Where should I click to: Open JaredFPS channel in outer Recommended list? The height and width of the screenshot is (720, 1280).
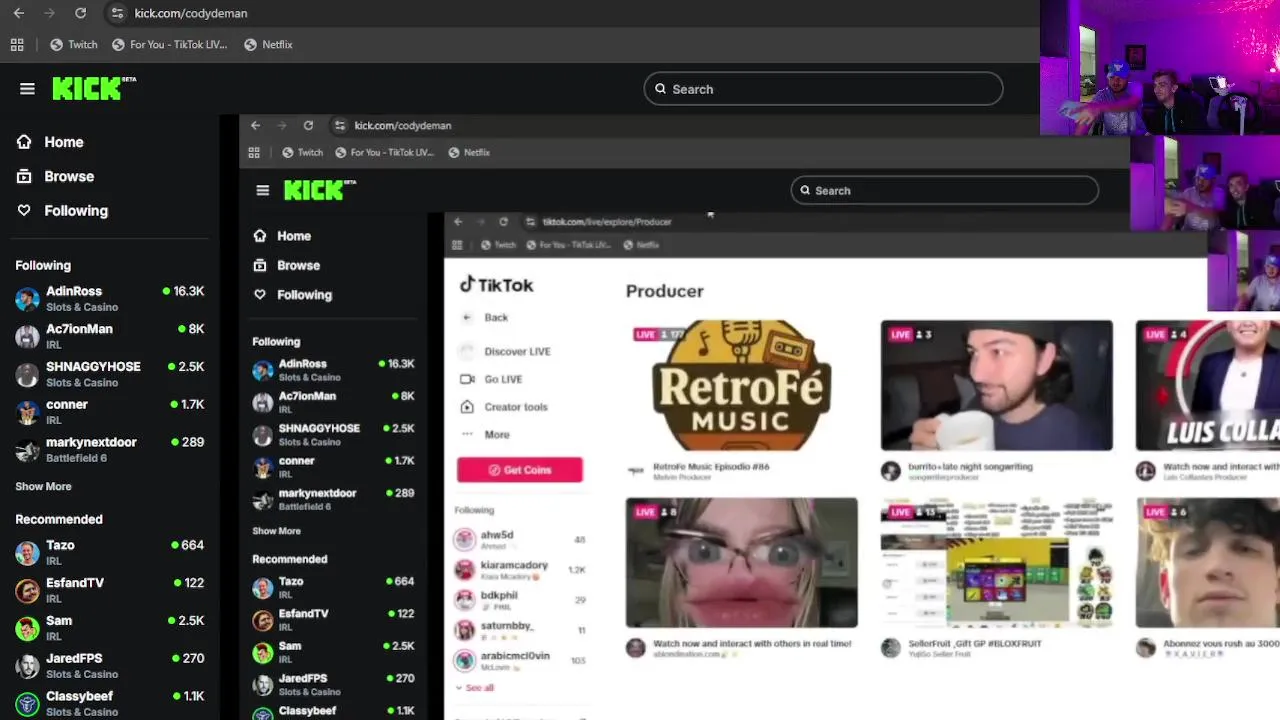(x=110, y=666)
